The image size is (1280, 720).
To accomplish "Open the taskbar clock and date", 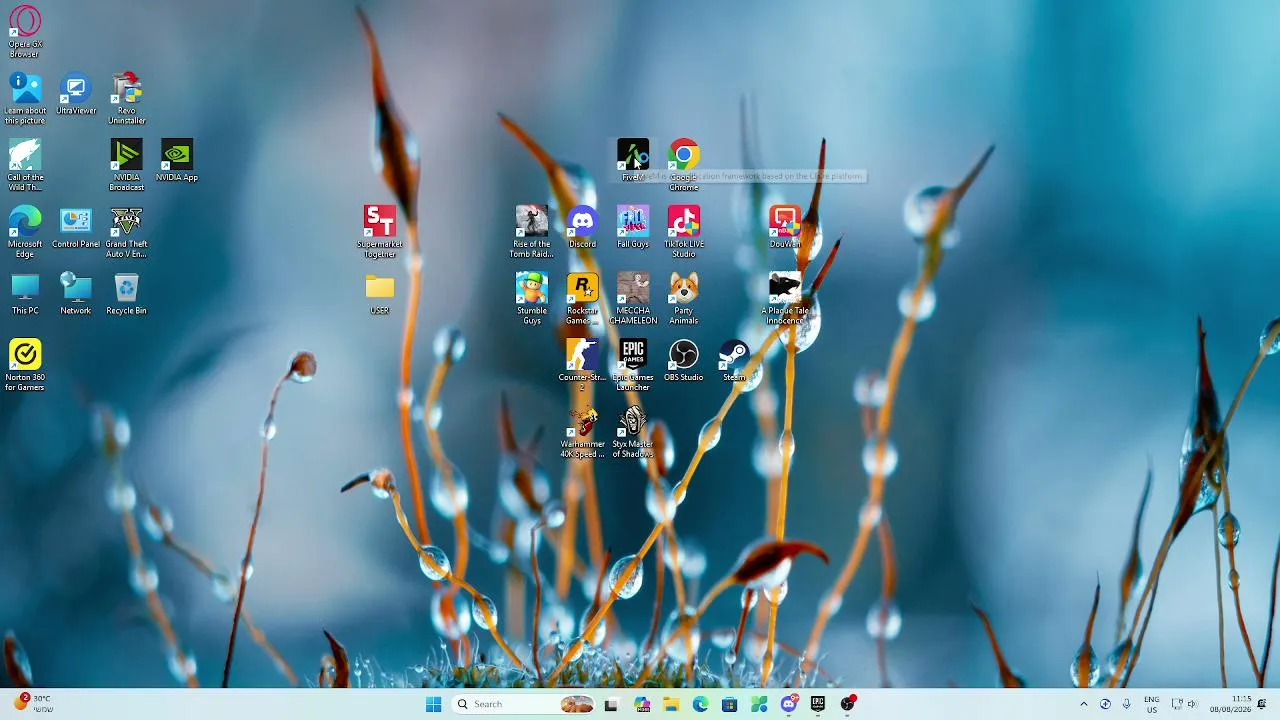I will (x=1230, y=704).
